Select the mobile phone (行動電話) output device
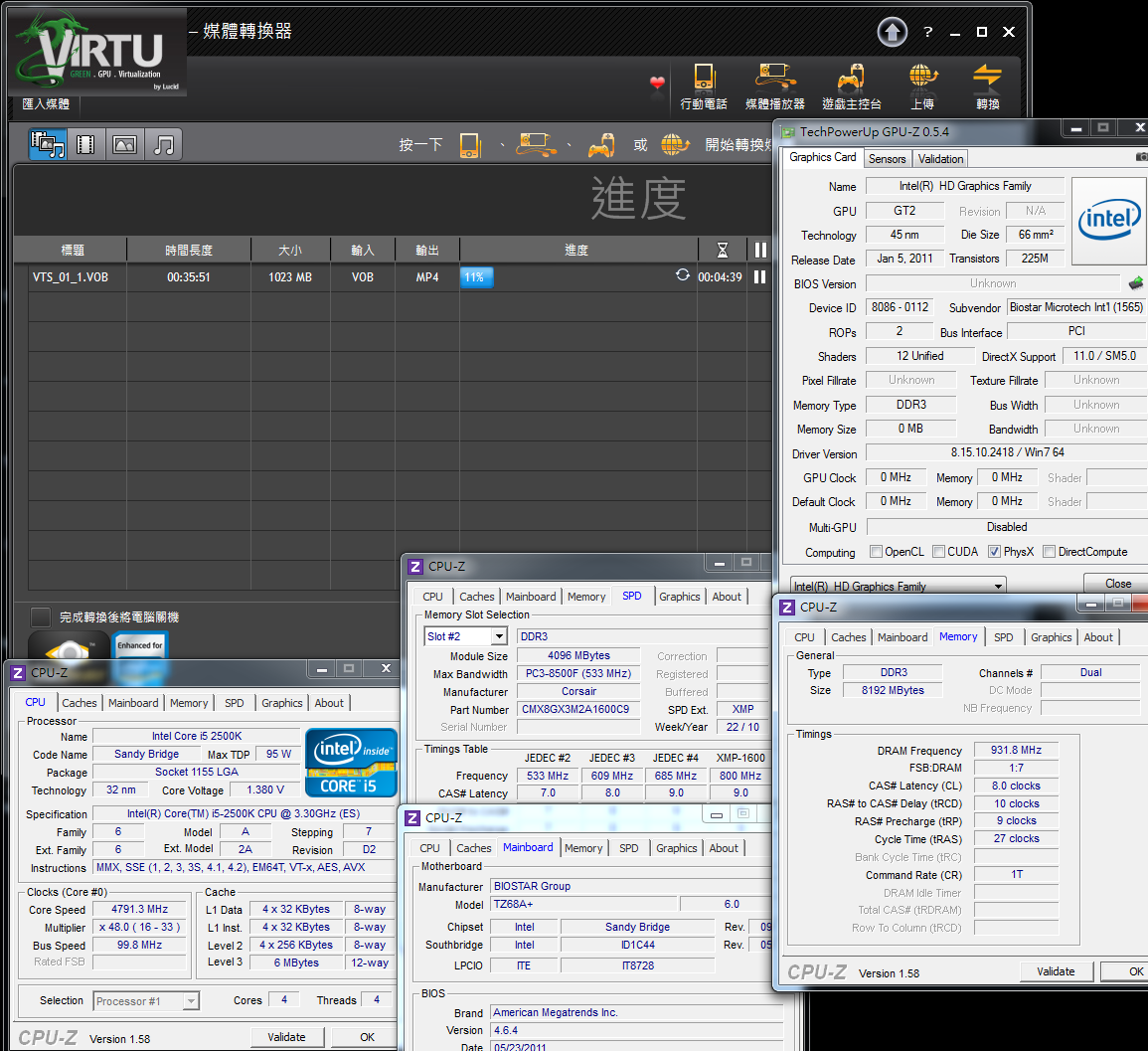 (x=704, y=86)
